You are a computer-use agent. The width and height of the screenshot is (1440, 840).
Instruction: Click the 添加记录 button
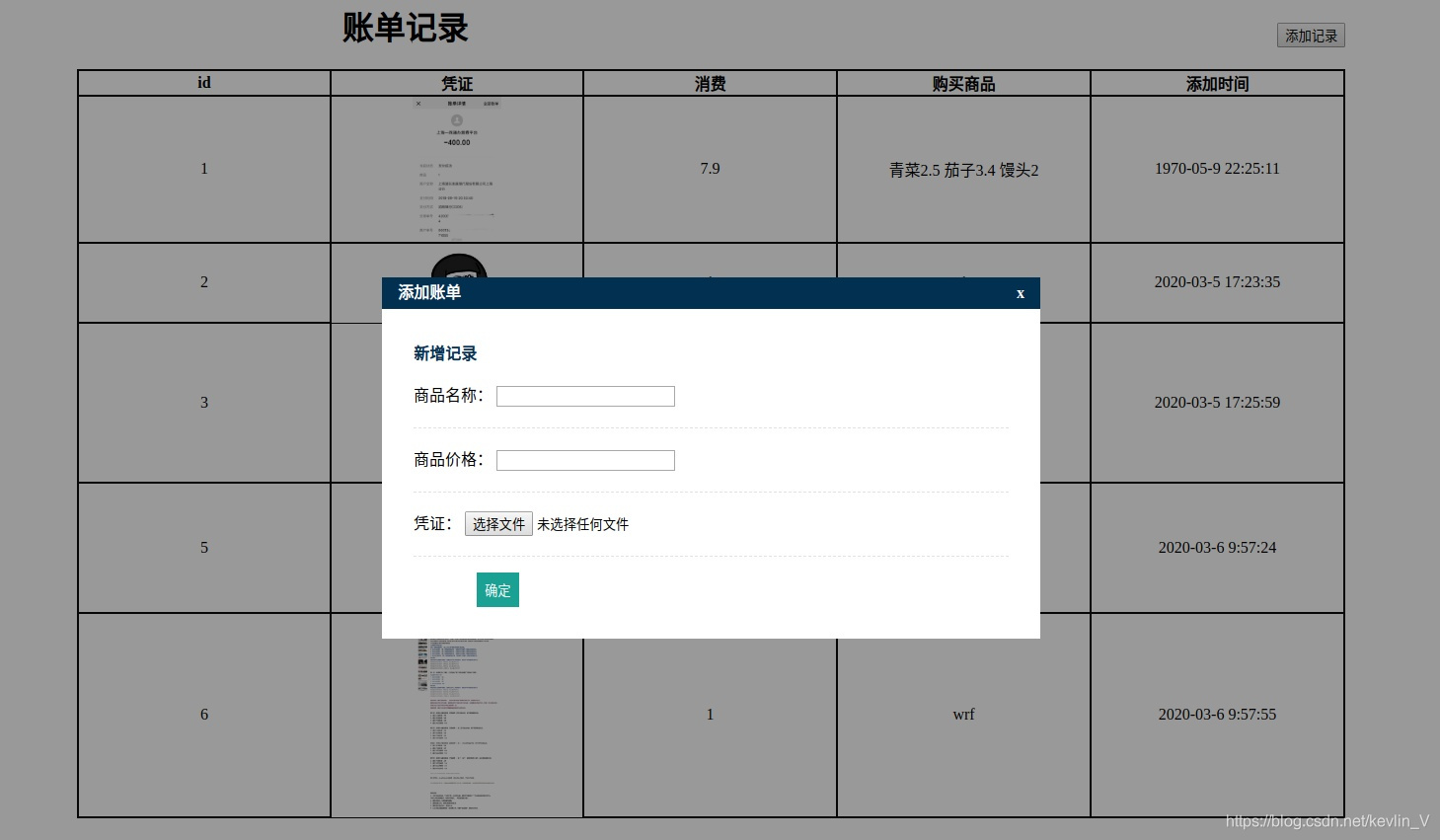(x=1311, y=36)
